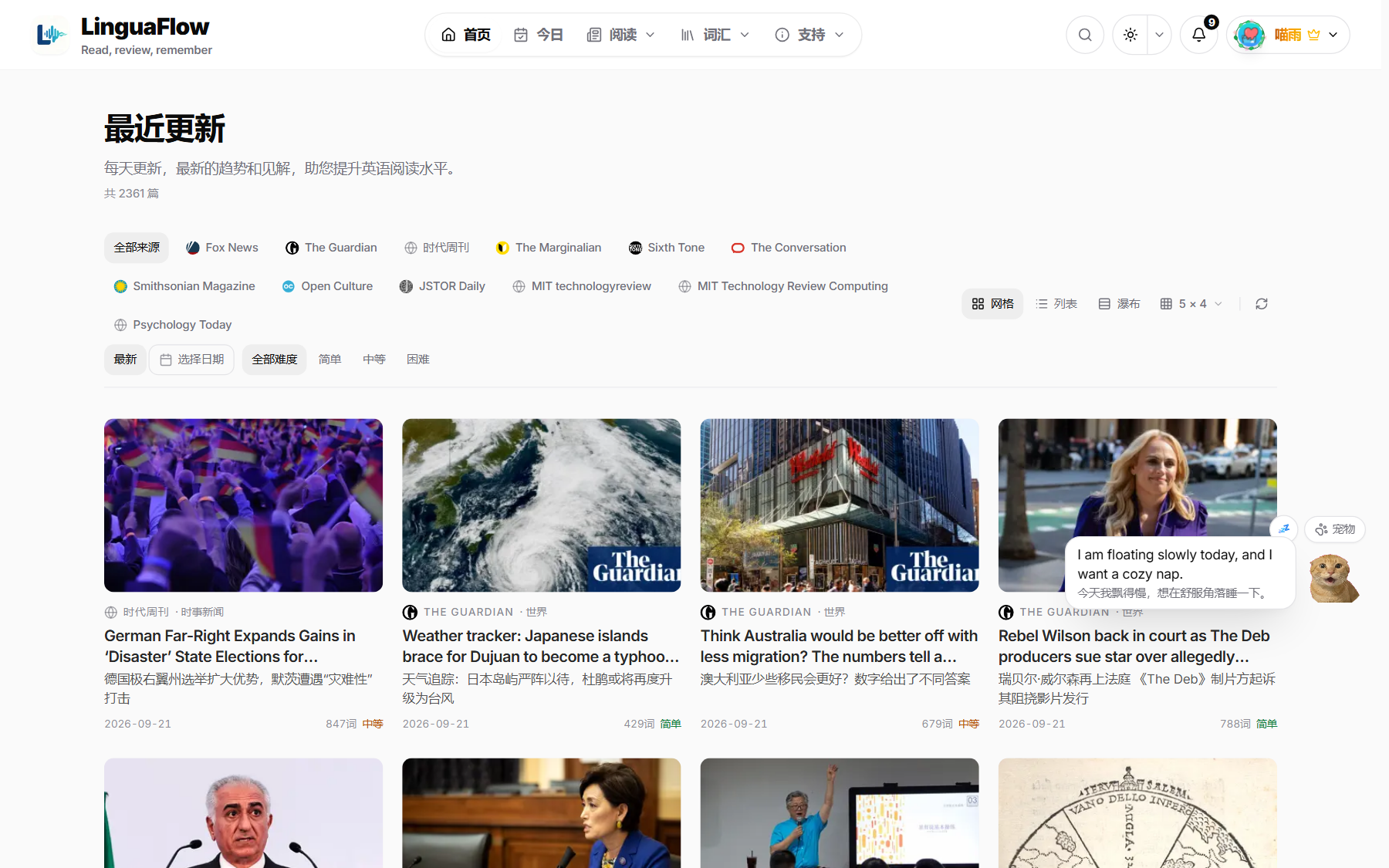Click the 679词 word count
Viewport: 1389px width, 868px height.
coord(937,724)
